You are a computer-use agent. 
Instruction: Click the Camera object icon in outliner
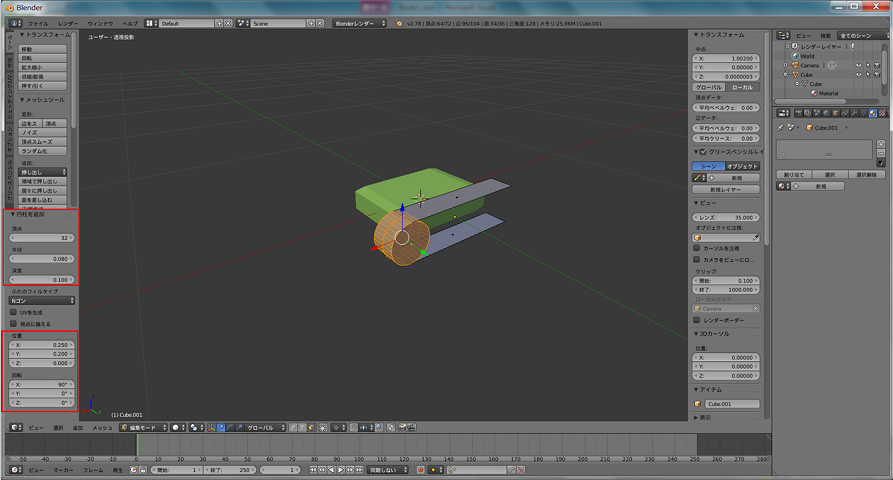[795, 65]
